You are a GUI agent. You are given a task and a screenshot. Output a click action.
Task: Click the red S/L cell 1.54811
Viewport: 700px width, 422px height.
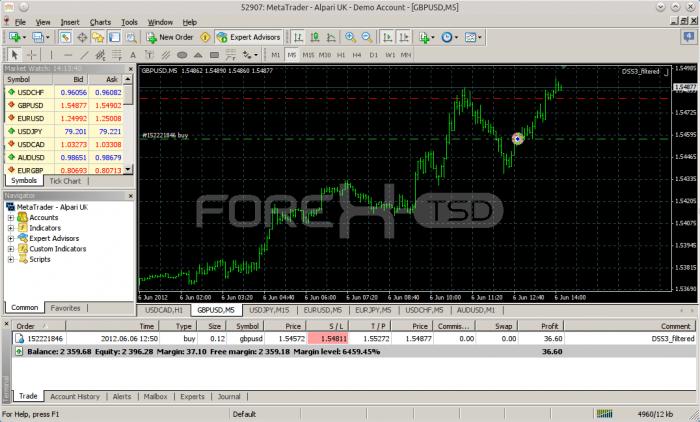(x=328, y=338)
